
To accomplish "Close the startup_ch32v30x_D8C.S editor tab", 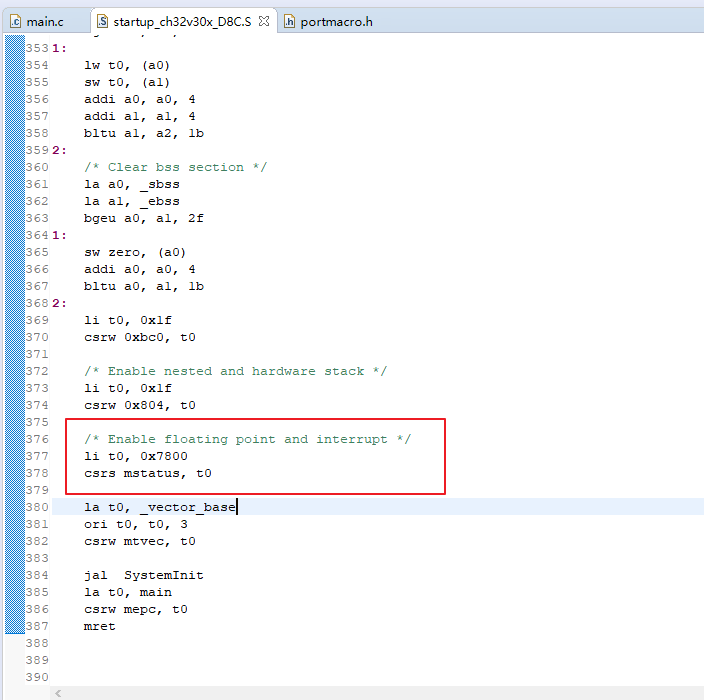I will [x=263, y=21].
